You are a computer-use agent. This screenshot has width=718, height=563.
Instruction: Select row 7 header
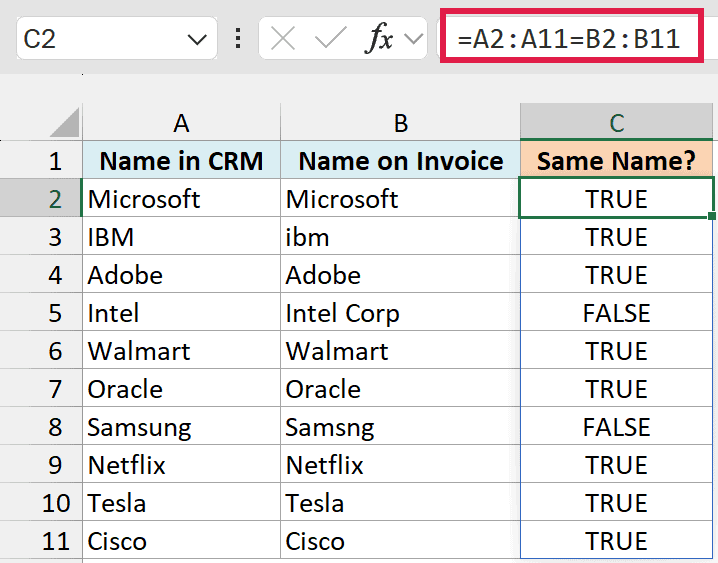[x=41, y=389]
